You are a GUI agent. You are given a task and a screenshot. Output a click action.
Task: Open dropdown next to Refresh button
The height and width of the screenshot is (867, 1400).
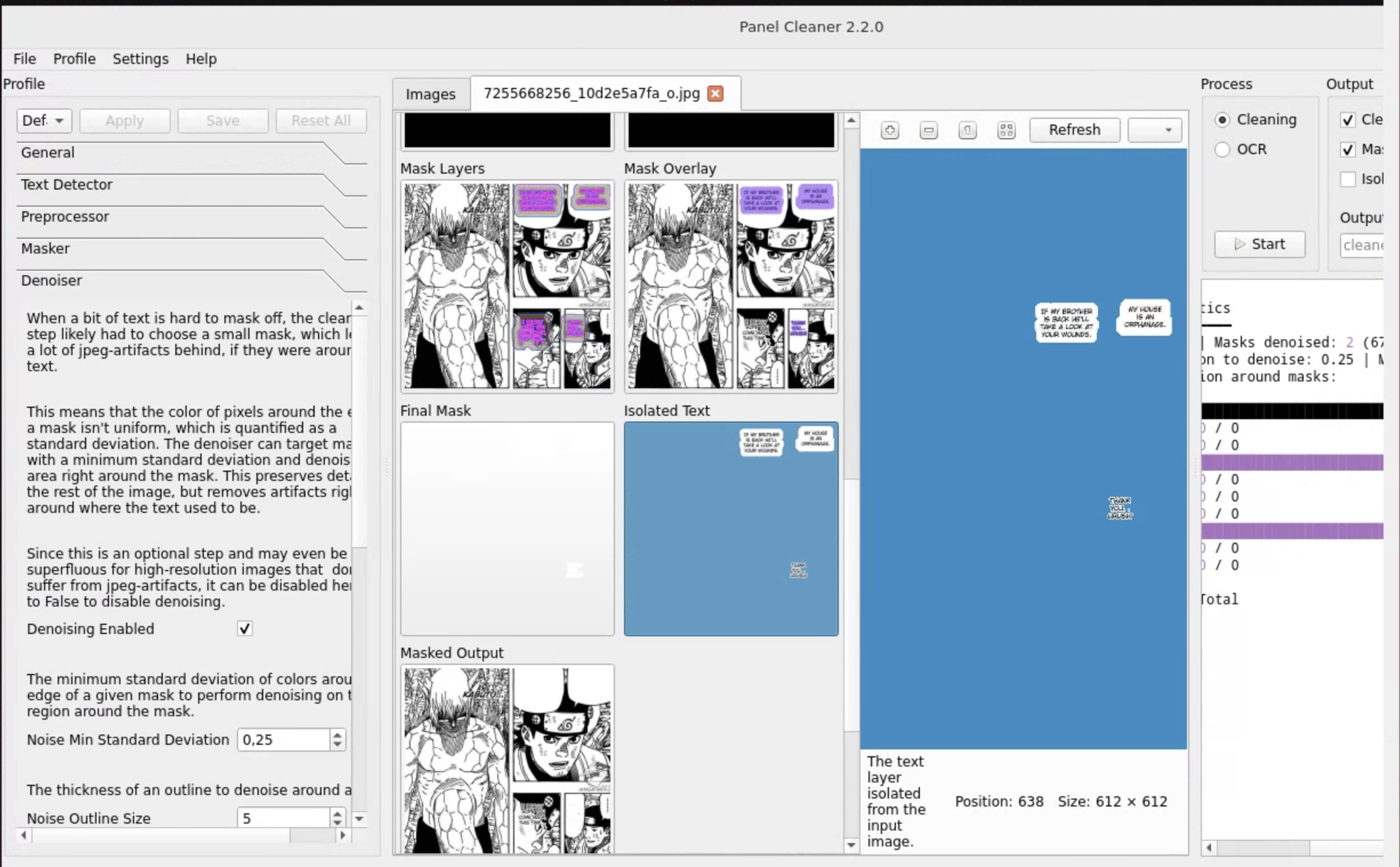point(1154,130)
